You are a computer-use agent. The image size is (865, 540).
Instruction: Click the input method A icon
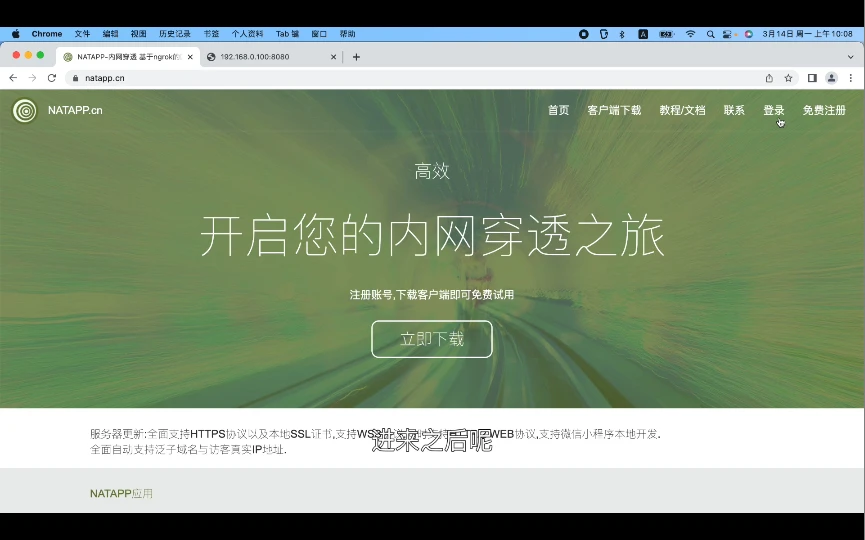click(643, 34)
